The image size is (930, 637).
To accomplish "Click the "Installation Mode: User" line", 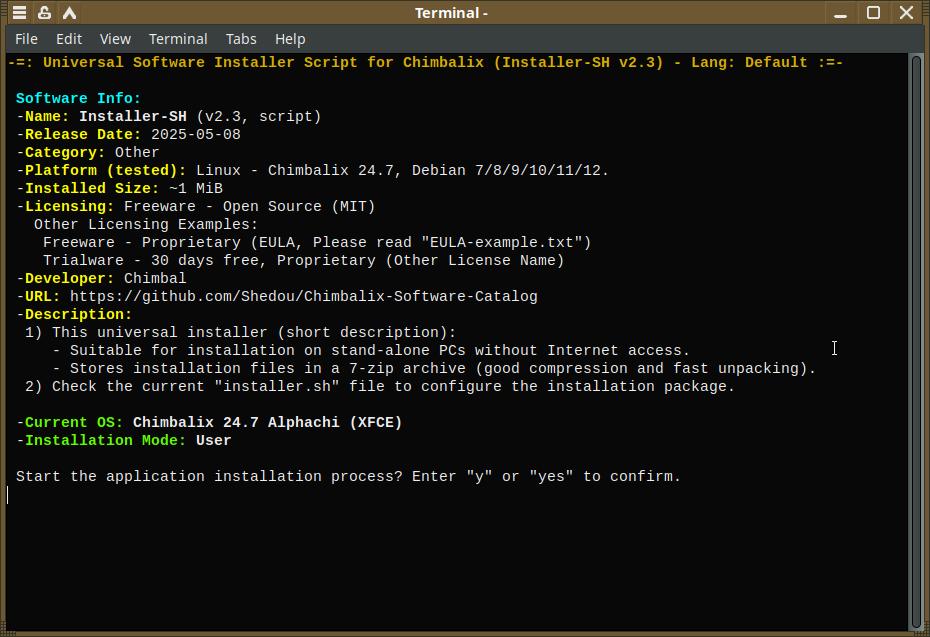I will coord(124,441).
